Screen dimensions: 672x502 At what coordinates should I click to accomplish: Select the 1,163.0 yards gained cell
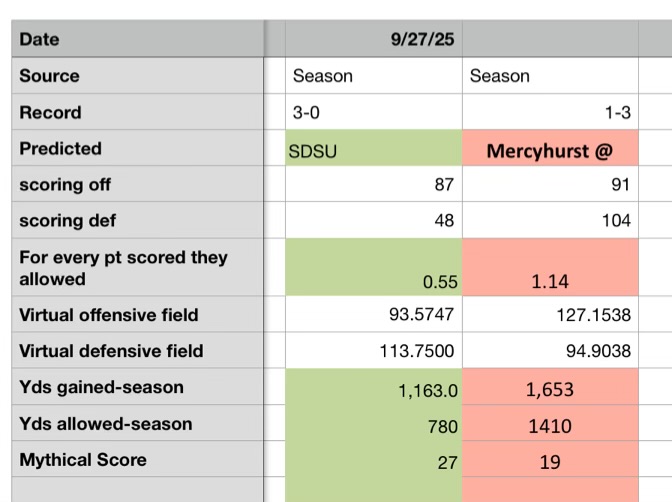(x=375, y=389)
